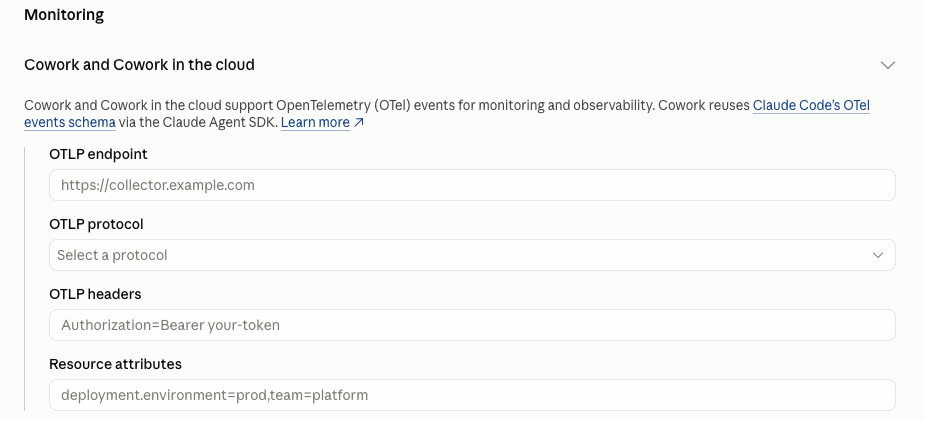Click the Resource attributes label

point(115,364)
